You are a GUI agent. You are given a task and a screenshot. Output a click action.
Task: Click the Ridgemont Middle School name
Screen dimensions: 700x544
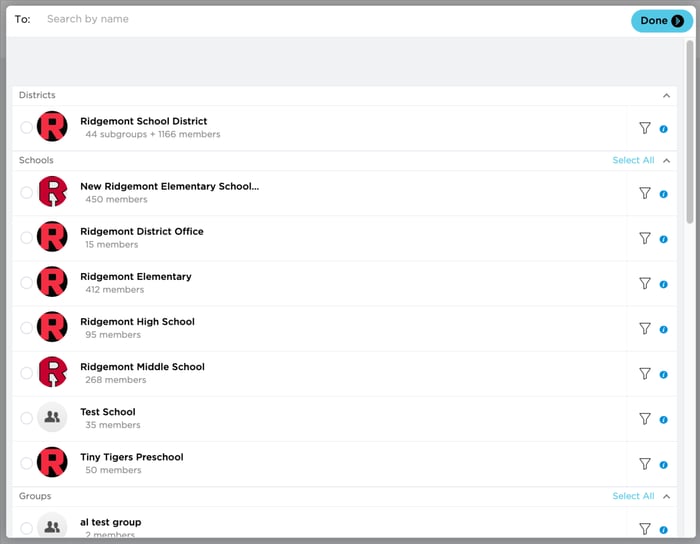pos(142,367)
